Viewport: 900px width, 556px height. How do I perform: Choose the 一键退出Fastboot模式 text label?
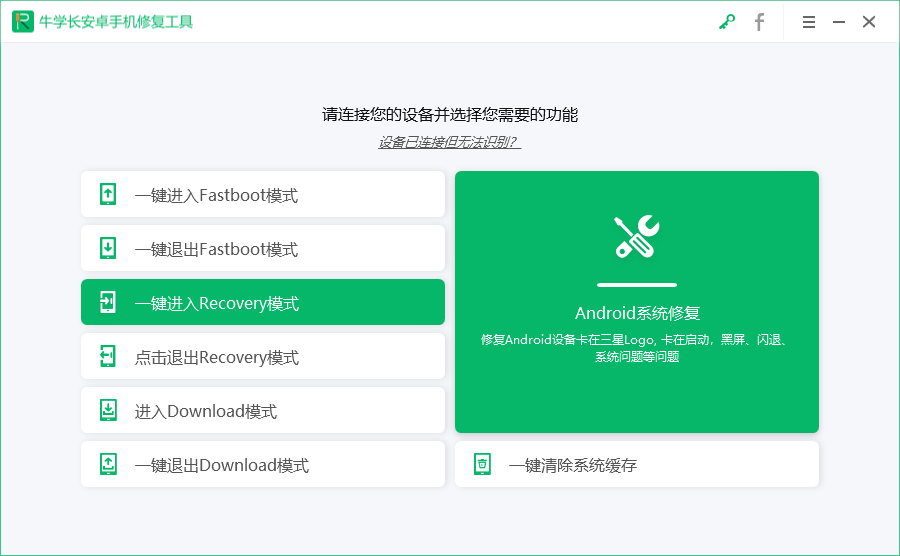(x=216, y=249)
